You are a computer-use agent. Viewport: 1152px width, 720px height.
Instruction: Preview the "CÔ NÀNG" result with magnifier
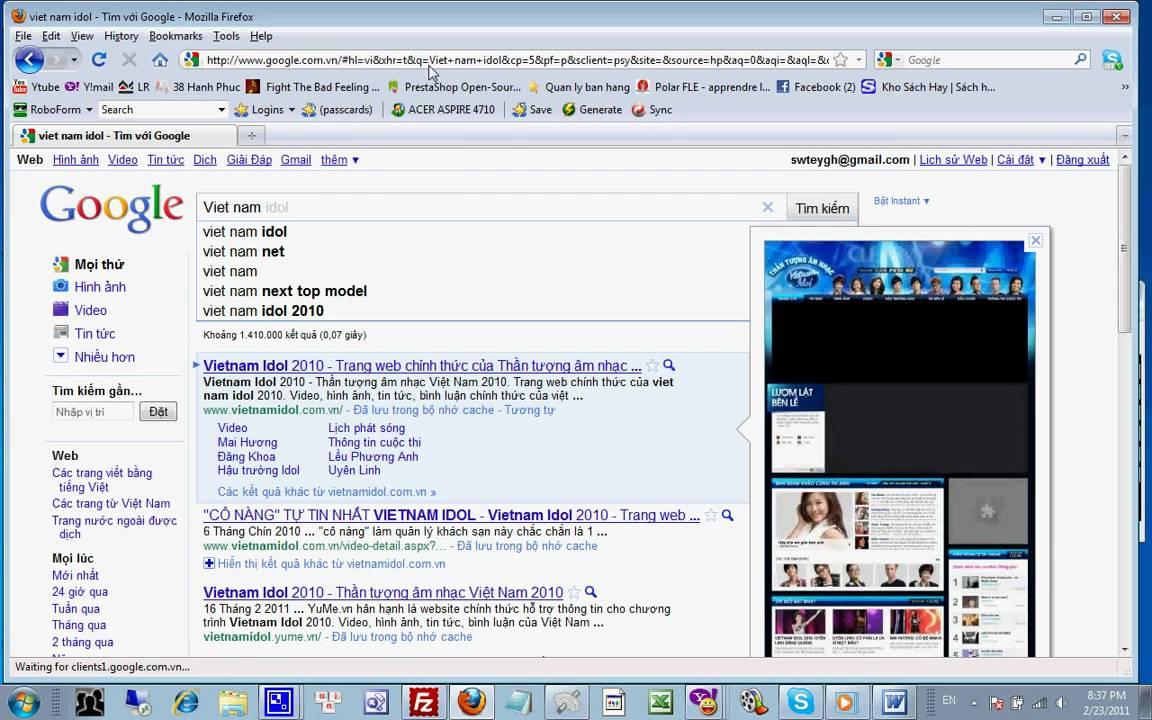tap(727, 515)
